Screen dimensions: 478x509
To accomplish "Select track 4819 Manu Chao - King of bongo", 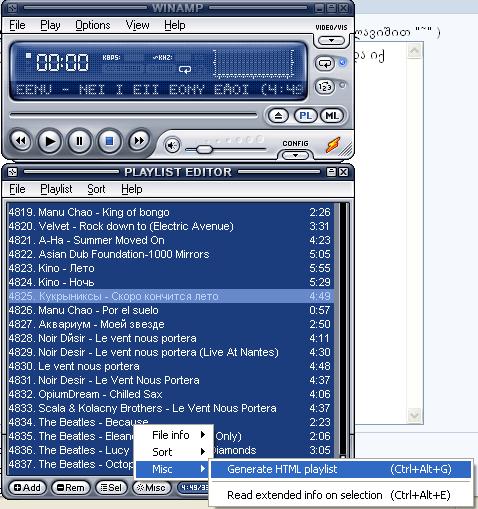I will 170,212.
